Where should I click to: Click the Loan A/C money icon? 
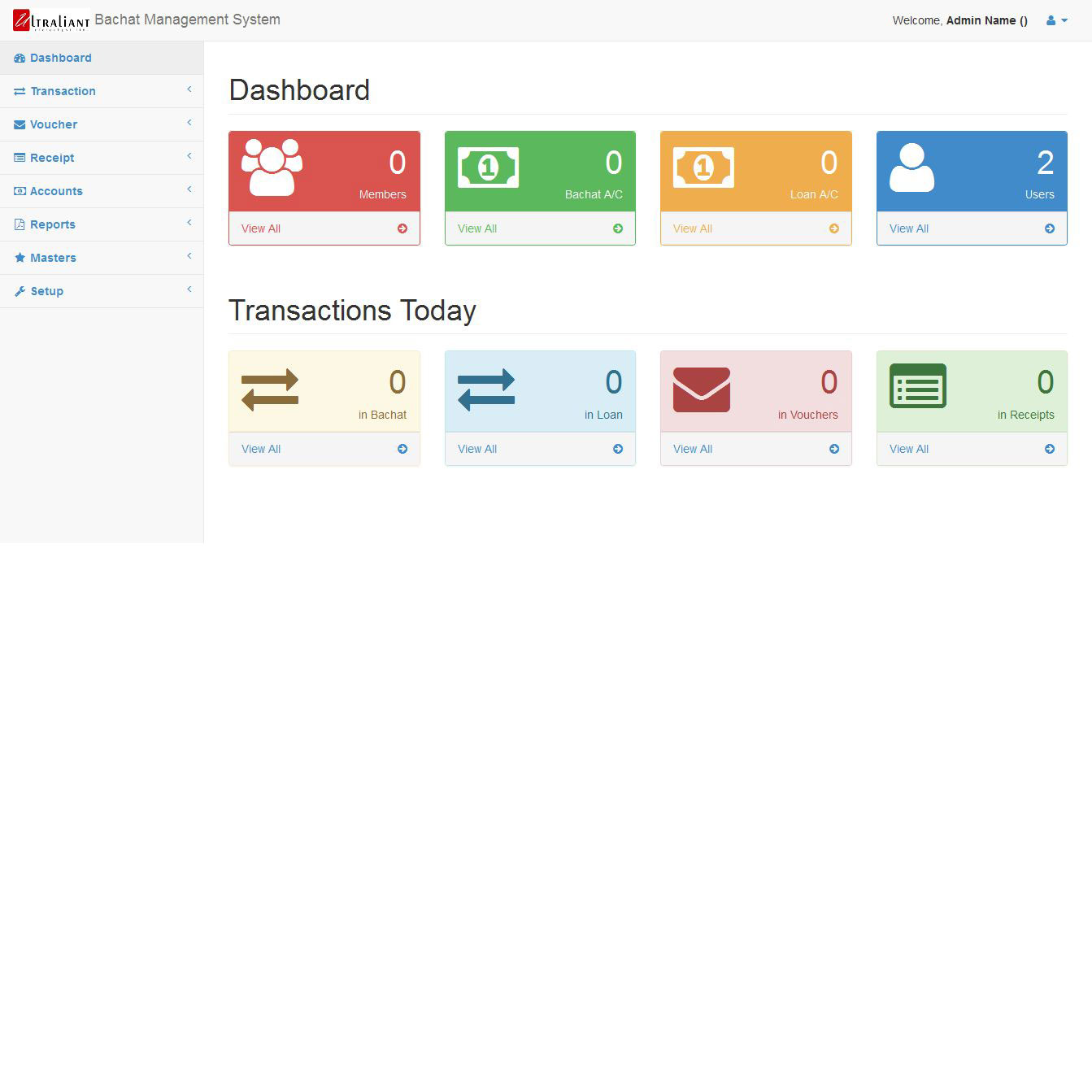coord(703,167)
